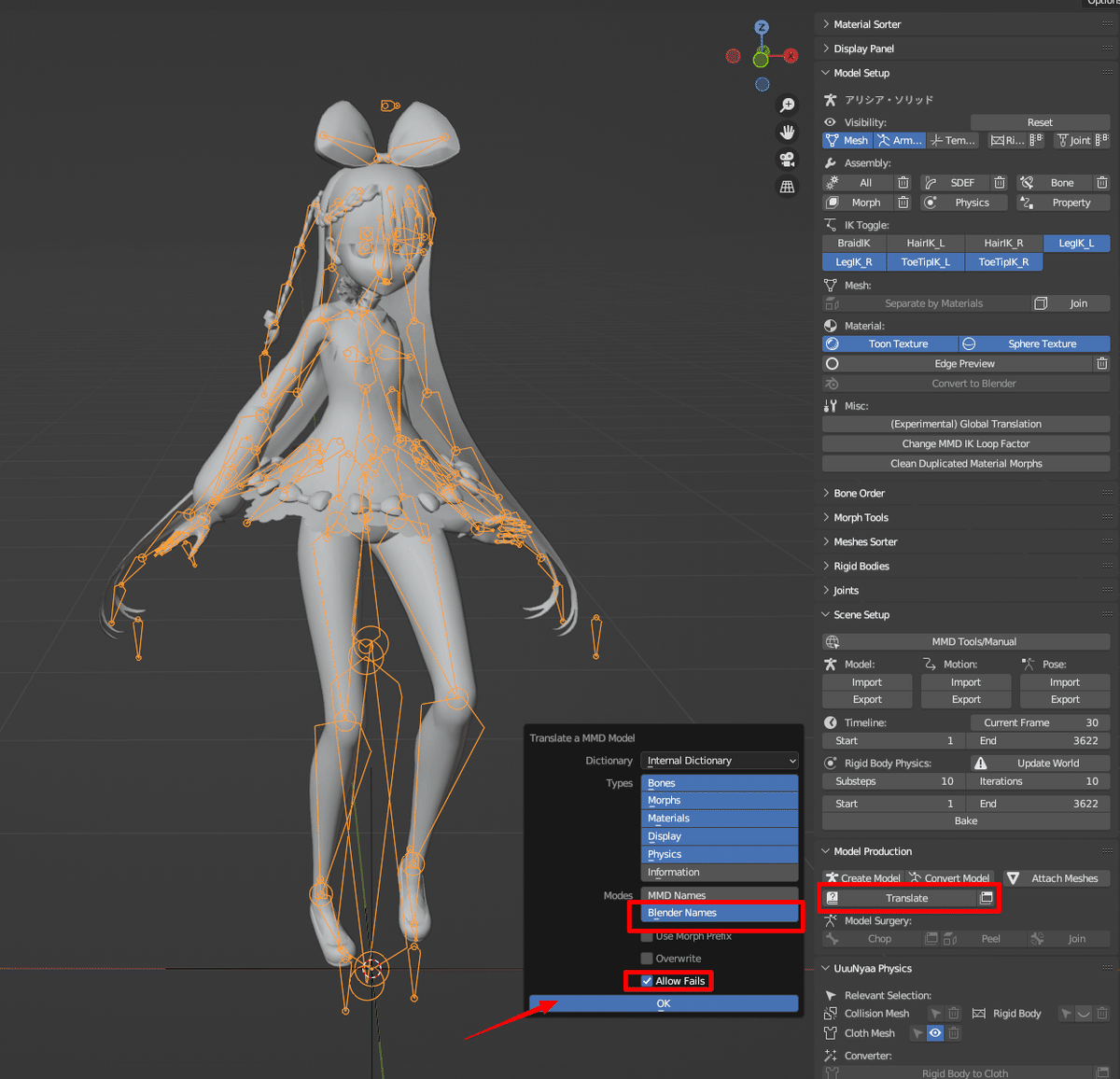The image size is (1120, 1079).
Task: Click trash icon next to Bone assembly
Action: [1102, 182]
